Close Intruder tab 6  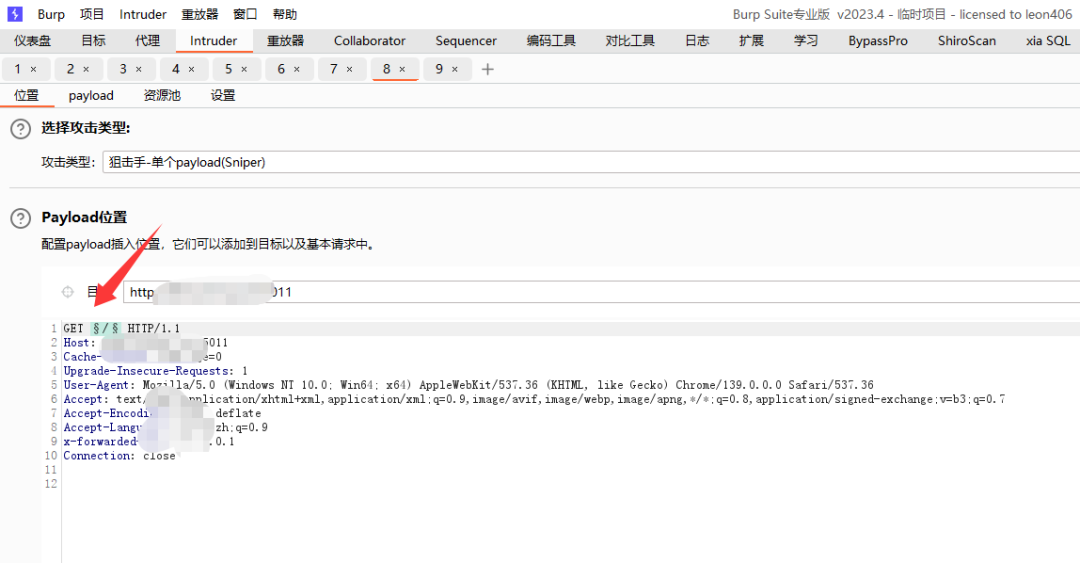[297, 70]
